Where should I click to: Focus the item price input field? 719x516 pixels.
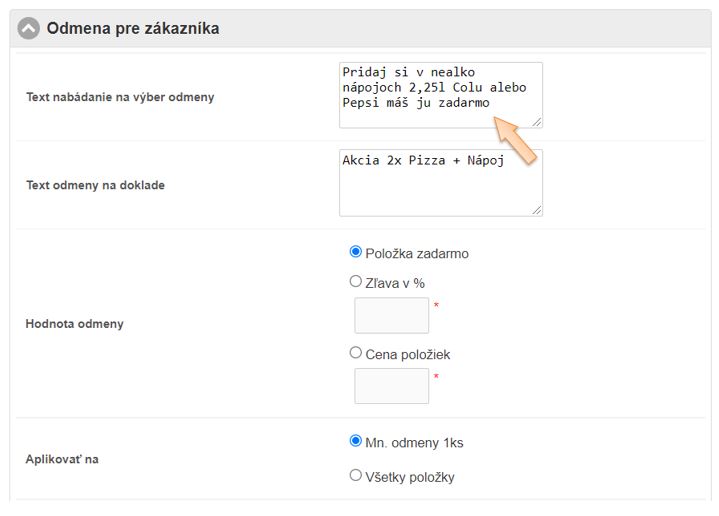click(391, 386)
